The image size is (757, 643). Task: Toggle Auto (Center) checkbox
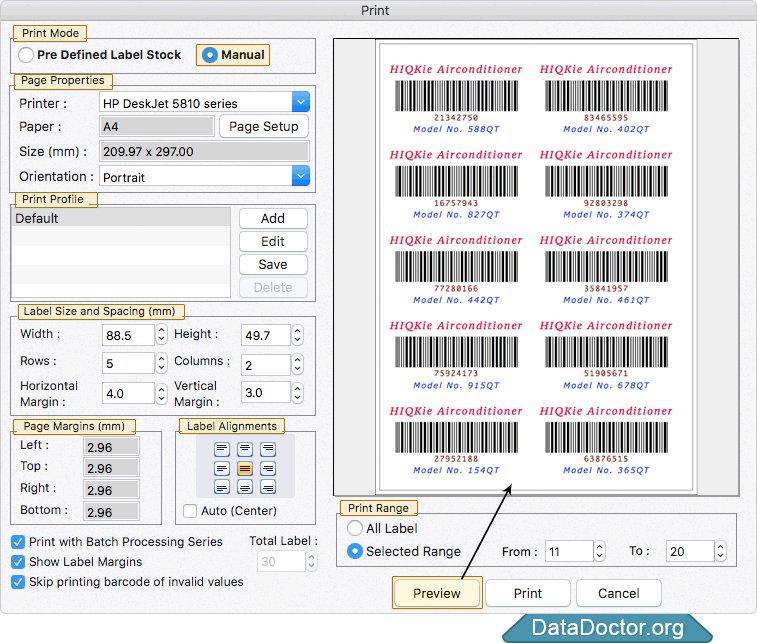190,511
